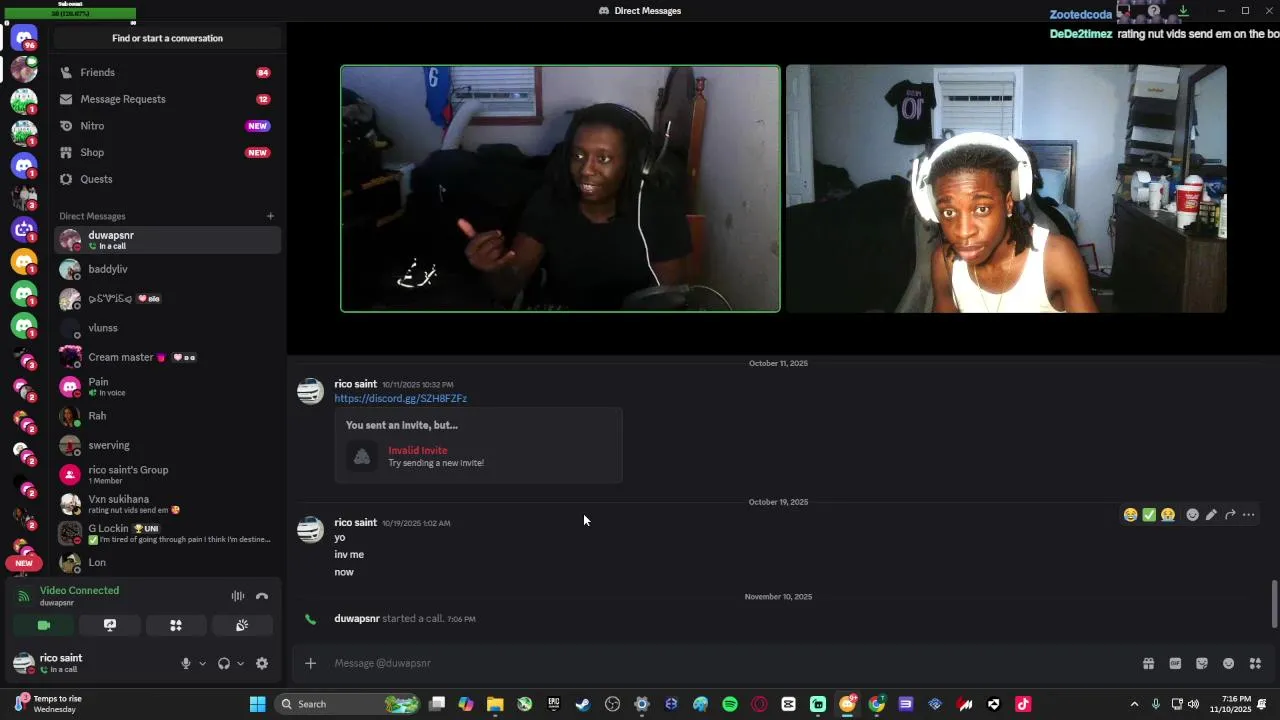1280x720 pixels.
Task: Open the Nitro page
Action: click(167, 126)
